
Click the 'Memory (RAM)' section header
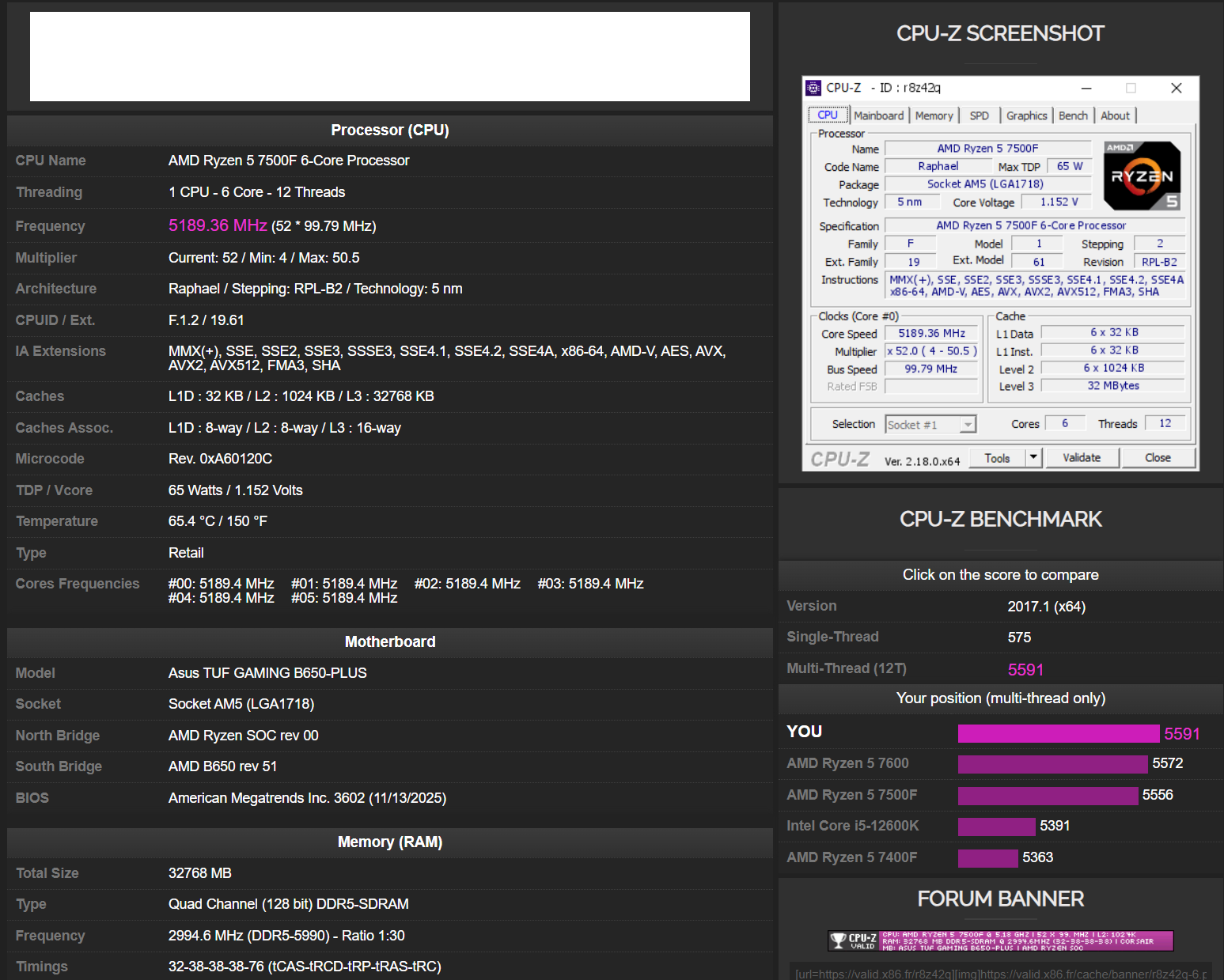coord(389,842)
